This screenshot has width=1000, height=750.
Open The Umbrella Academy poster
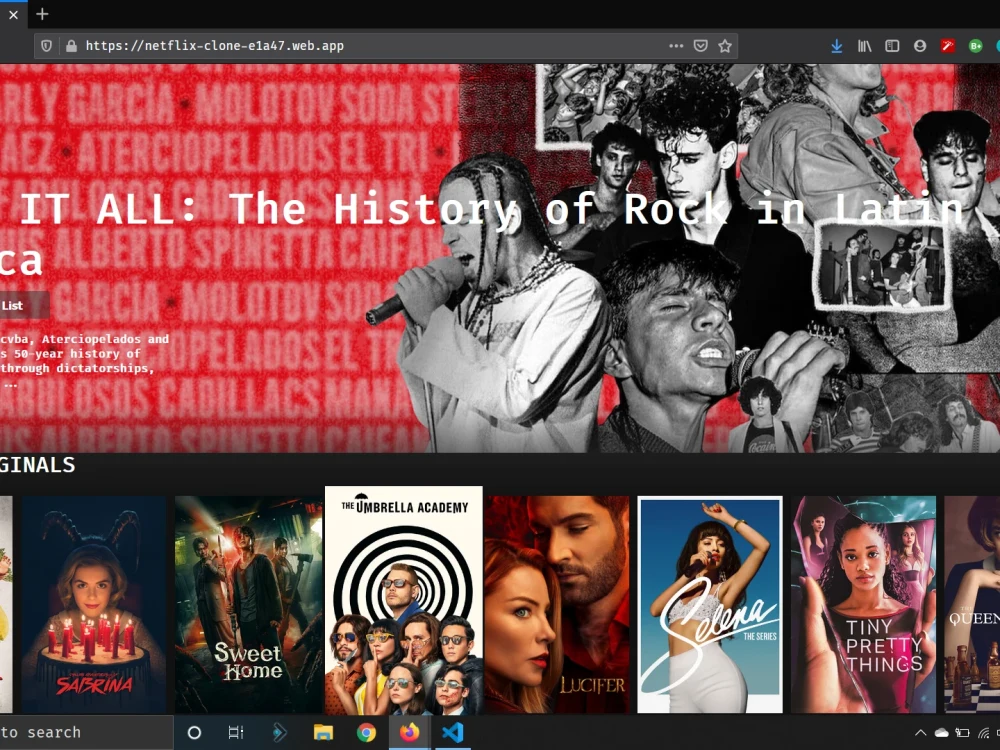(x=404, y=600)
